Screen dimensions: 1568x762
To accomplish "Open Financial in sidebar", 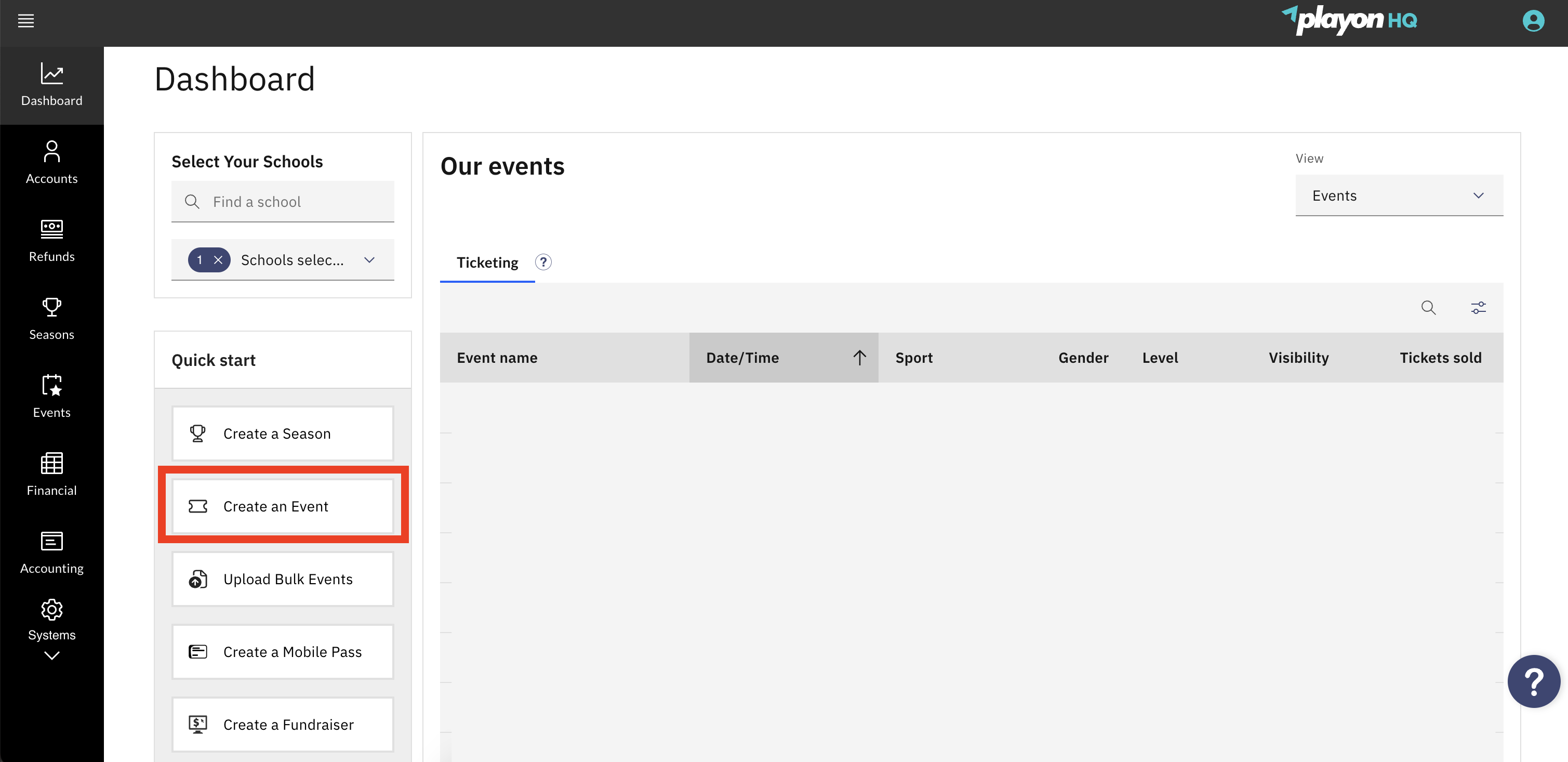I will tap(52, 475).
